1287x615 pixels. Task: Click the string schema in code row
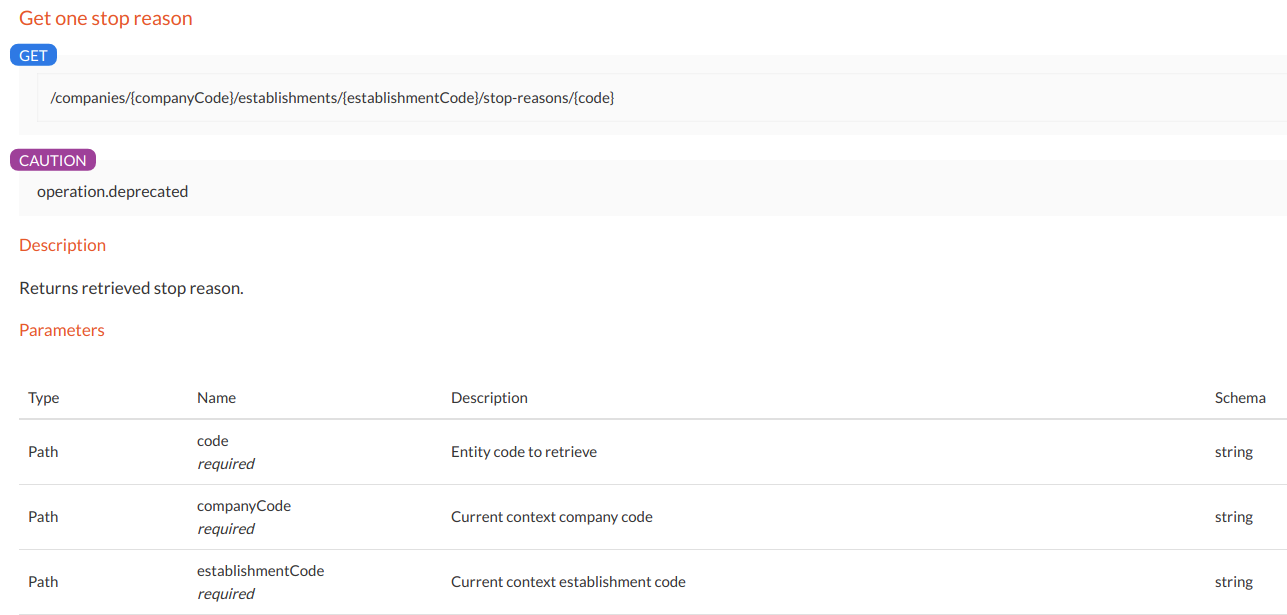click(x=1233, y=452)
